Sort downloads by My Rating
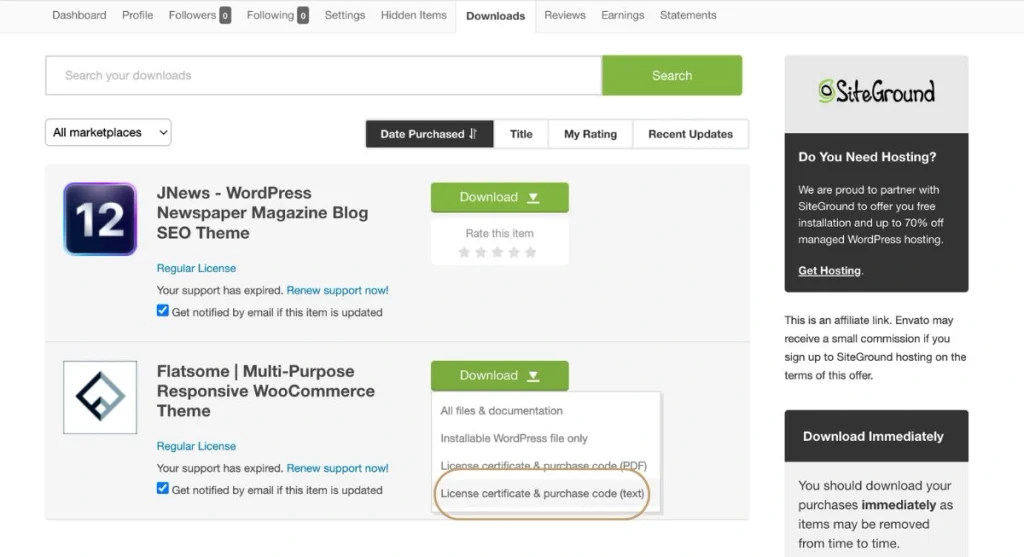 [590, 134]
